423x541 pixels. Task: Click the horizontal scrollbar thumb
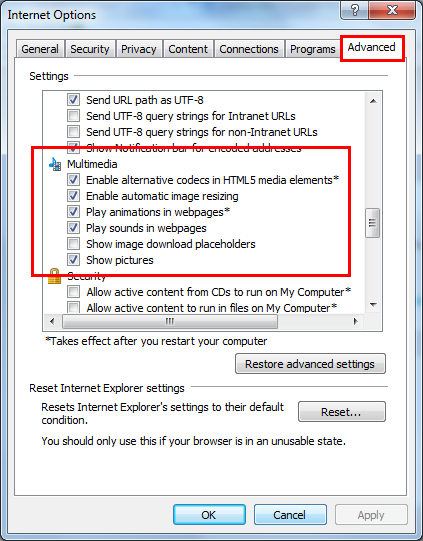coord(170,322)
